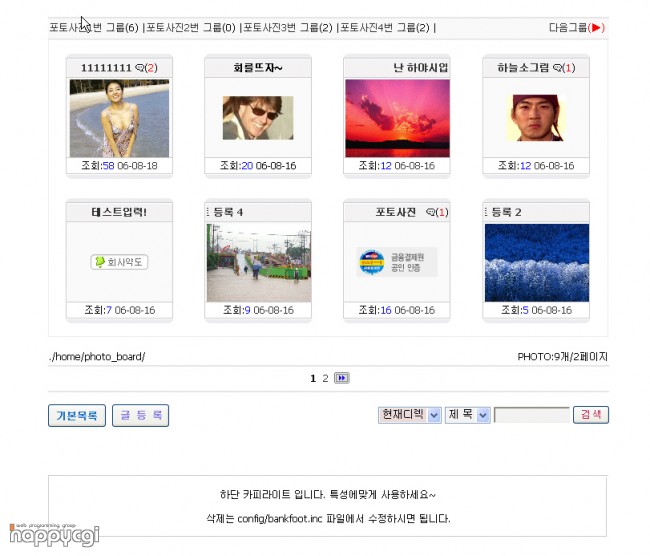This screenshot has width=650, height=556.
Task: Click the comment bubble icon on 포토사진 card
Action: pyautogui.click(x=431, y=212)
